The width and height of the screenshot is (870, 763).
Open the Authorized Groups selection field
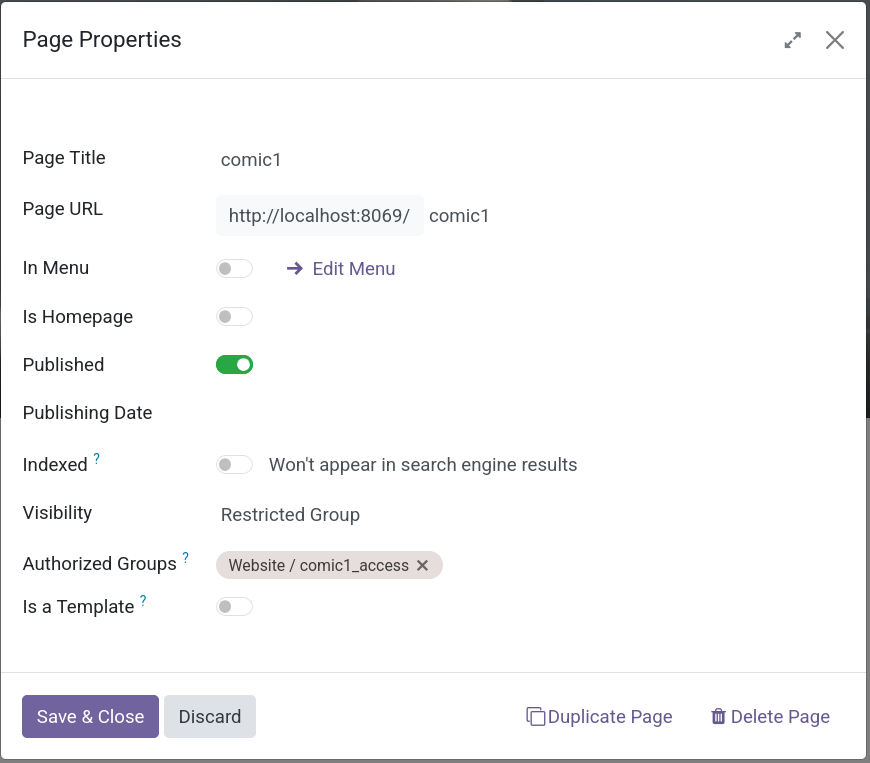point(500,565)
